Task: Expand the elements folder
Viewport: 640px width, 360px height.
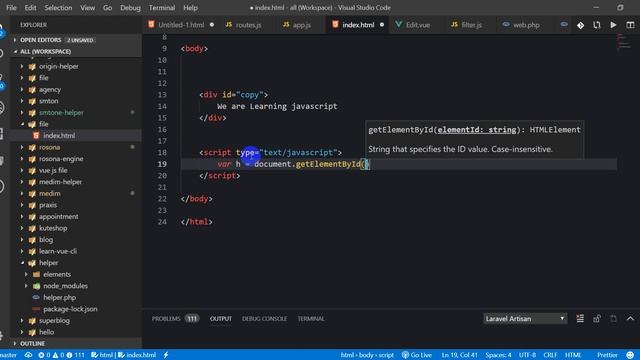Action: click(57, 274)
